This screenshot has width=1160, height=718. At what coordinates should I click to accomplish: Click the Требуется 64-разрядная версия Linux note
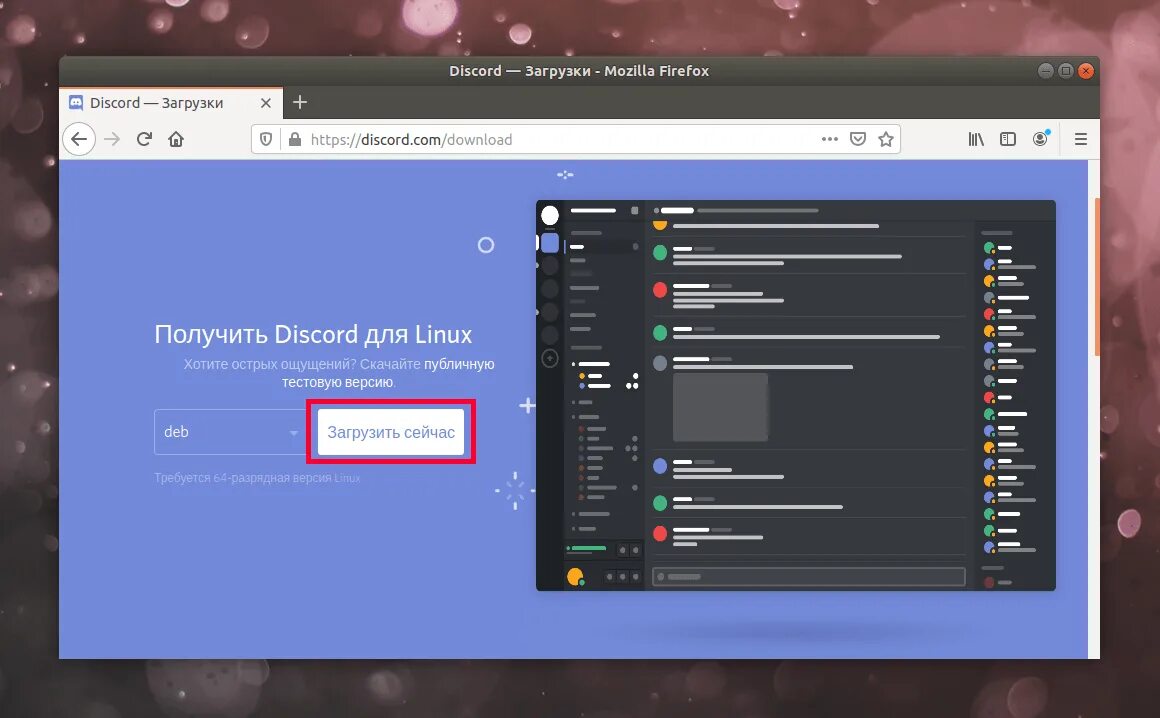[x=257, y=478]
